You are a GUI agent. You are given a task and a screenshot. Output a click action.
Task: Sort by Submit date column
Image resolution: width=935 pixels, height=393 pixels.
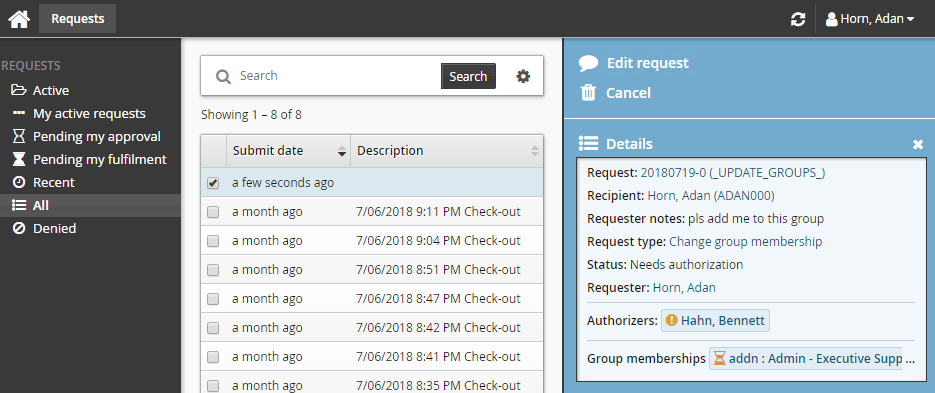coord(289,151)
